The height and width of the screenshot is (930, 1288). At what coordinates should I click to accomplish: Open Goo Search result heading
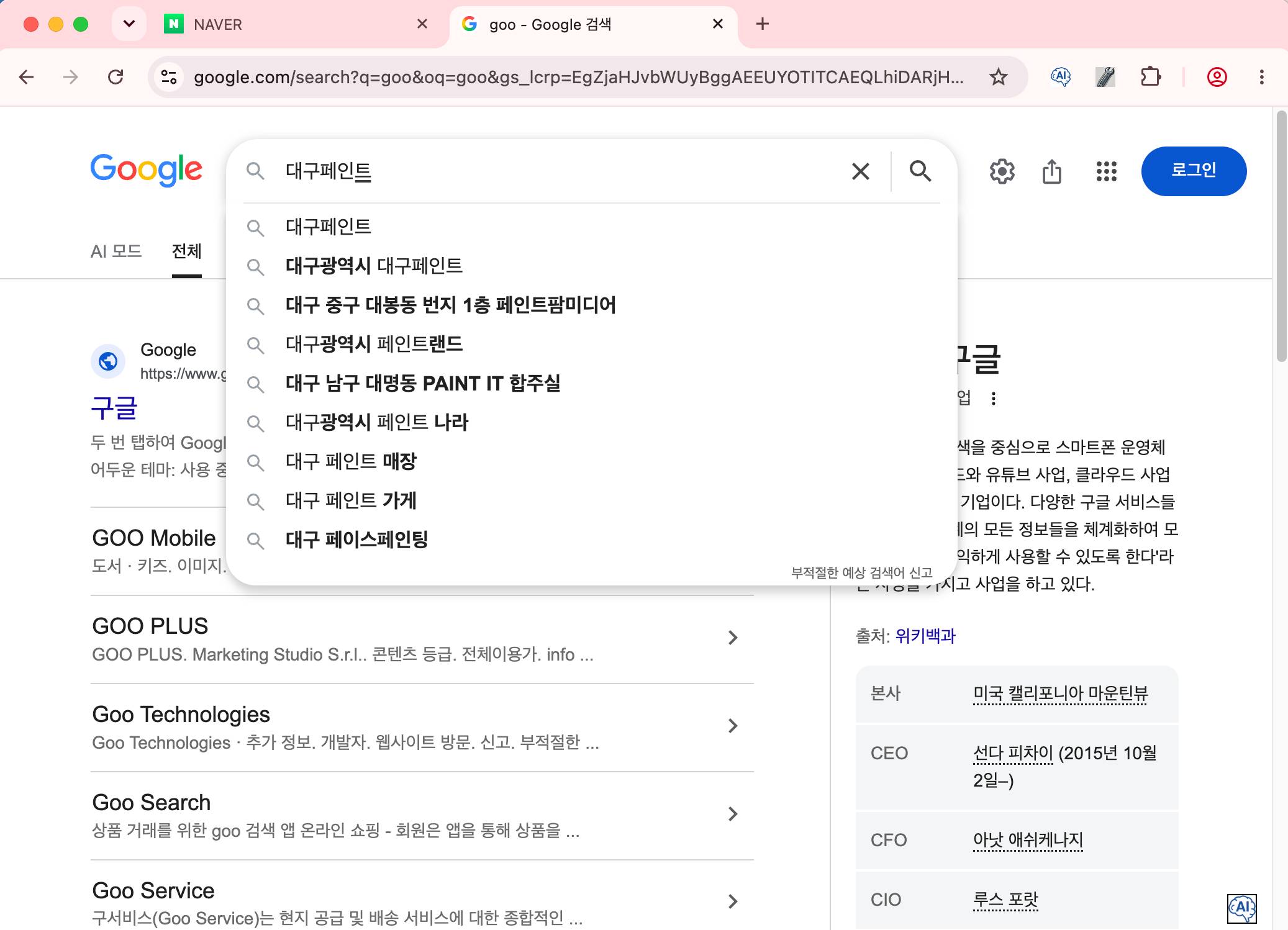point(152,802)
